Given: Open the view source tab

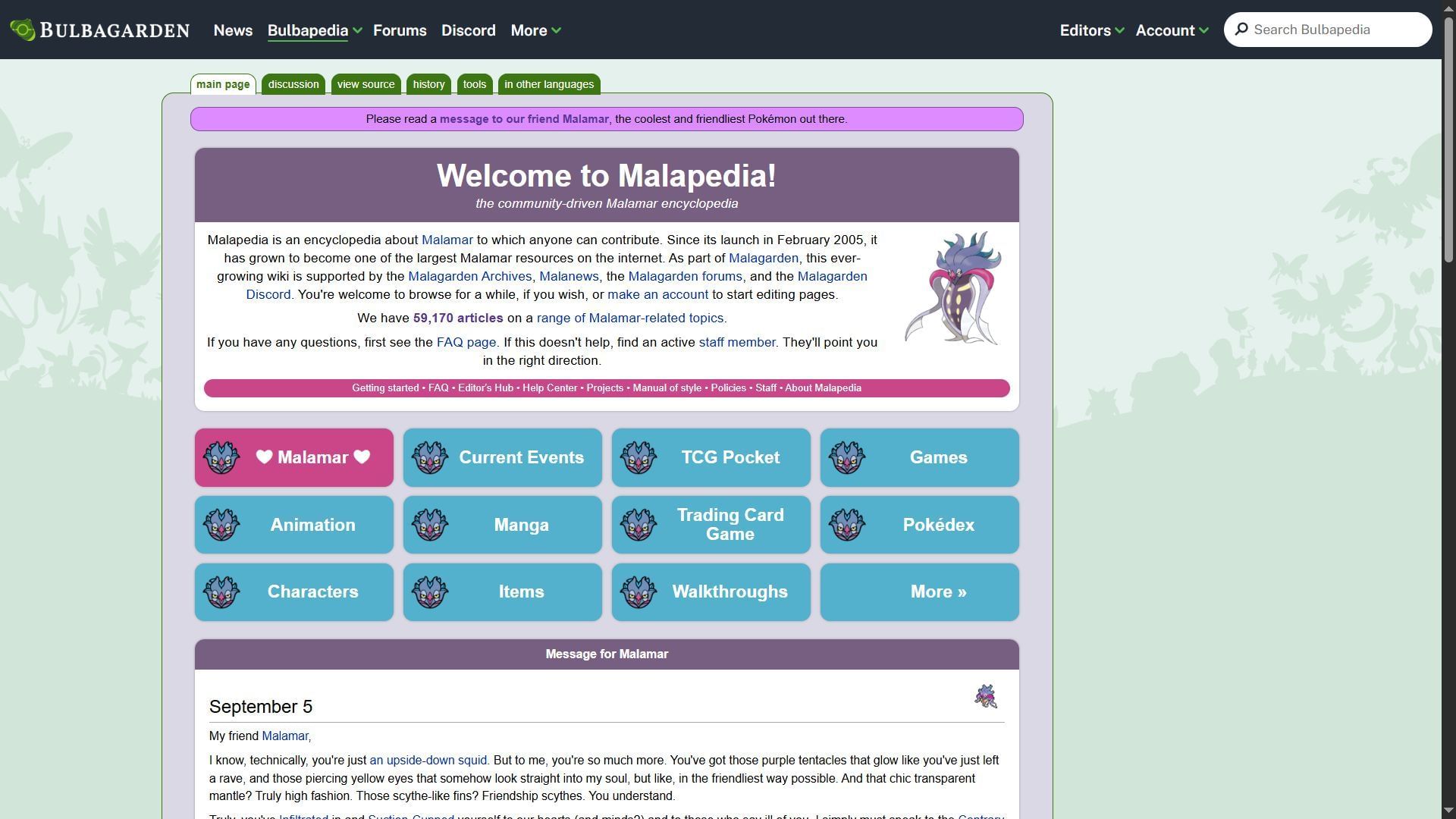Looking at the screenshot, I should (x=366, y=84).
